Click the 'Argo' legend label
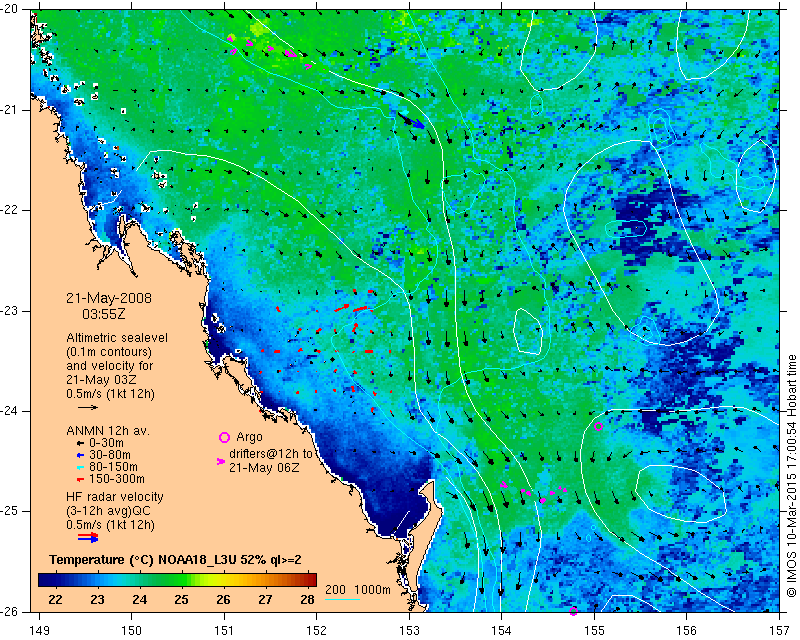Screen dimensions: 800x640 249,437
